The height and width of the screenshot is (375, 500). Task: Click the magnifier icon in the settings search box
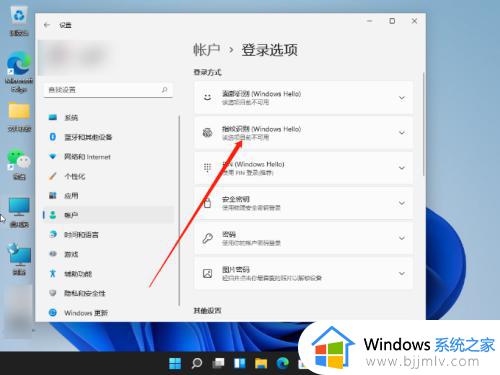pyautogui.click(x=164, y=90)
